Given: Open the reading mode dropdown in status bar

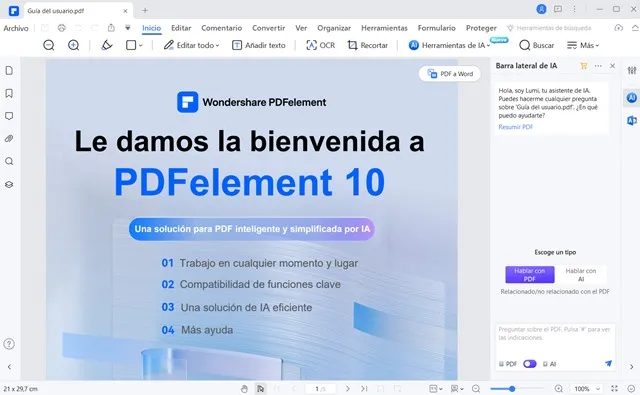Looking at the screenshot, I should point(457,389).
